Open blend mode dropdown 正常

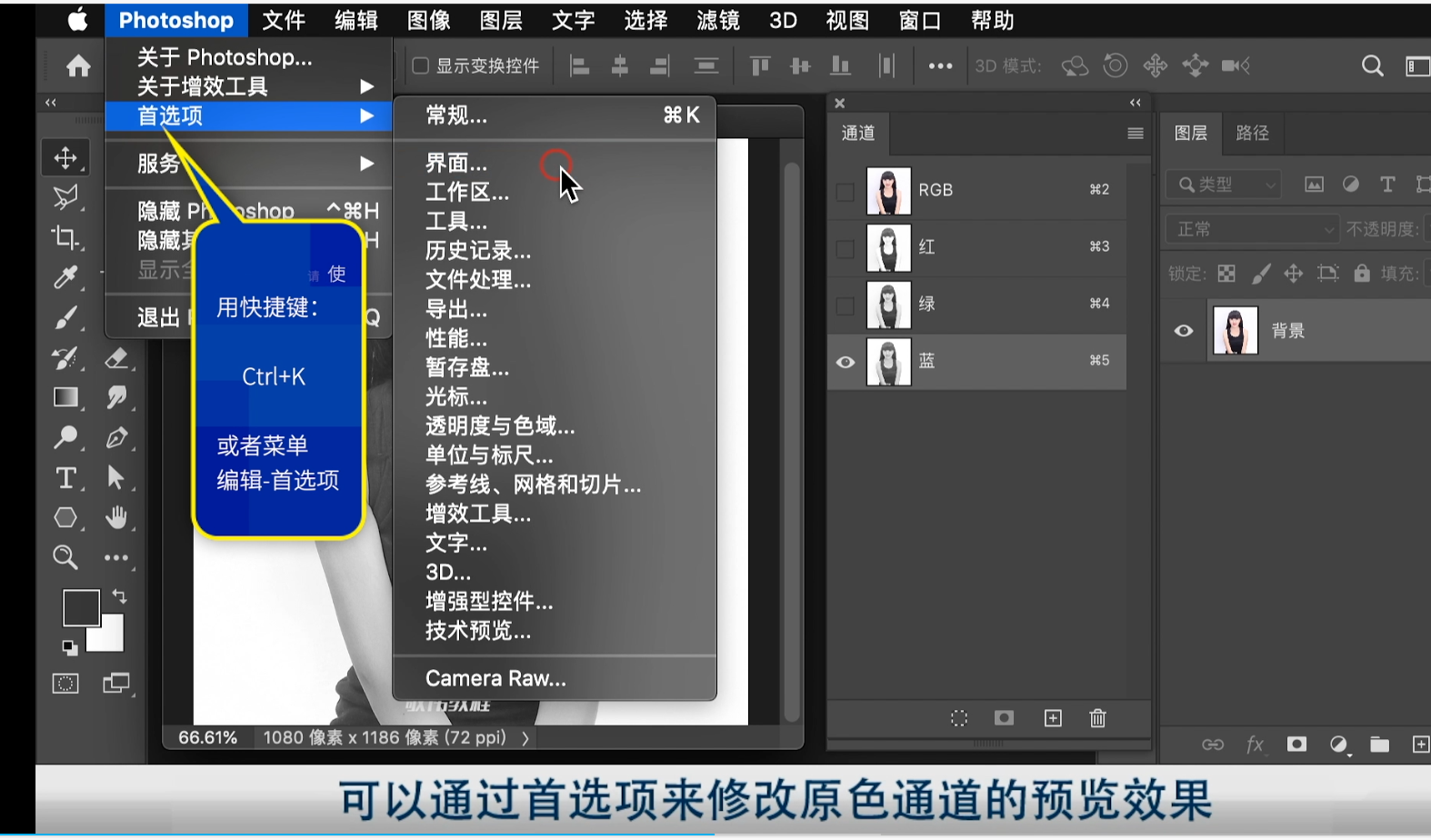coord(1253,229)
